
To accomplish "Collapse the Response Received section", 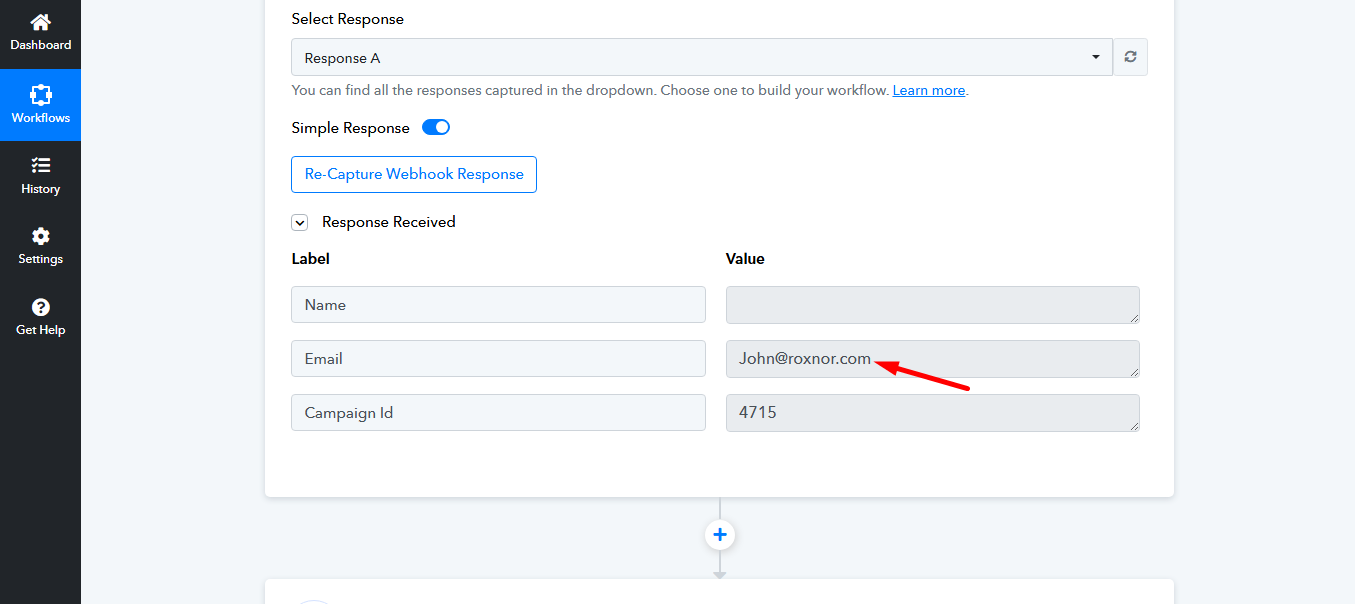I will coord(299,222).
